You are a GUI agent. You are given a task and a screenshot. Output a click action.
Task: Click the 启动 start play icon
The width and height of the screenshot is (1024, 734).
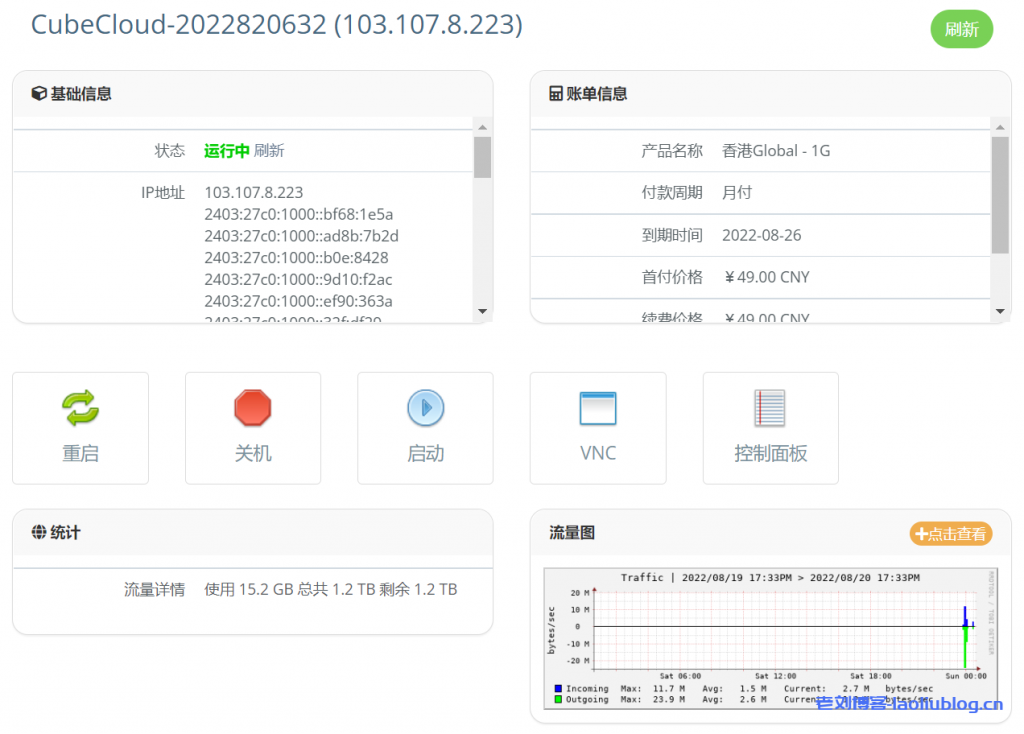425,408
